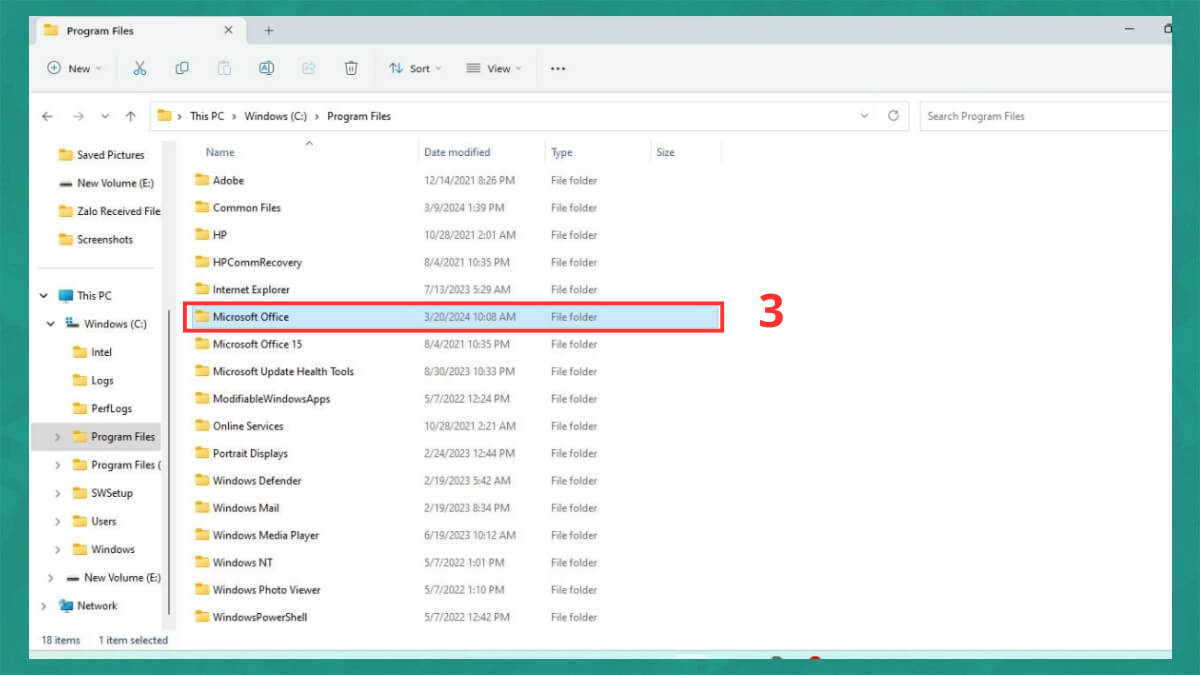This screenshot has width=1200, height=675.
Task: Close the Program Files tab
Action: [x=228, y=31]
